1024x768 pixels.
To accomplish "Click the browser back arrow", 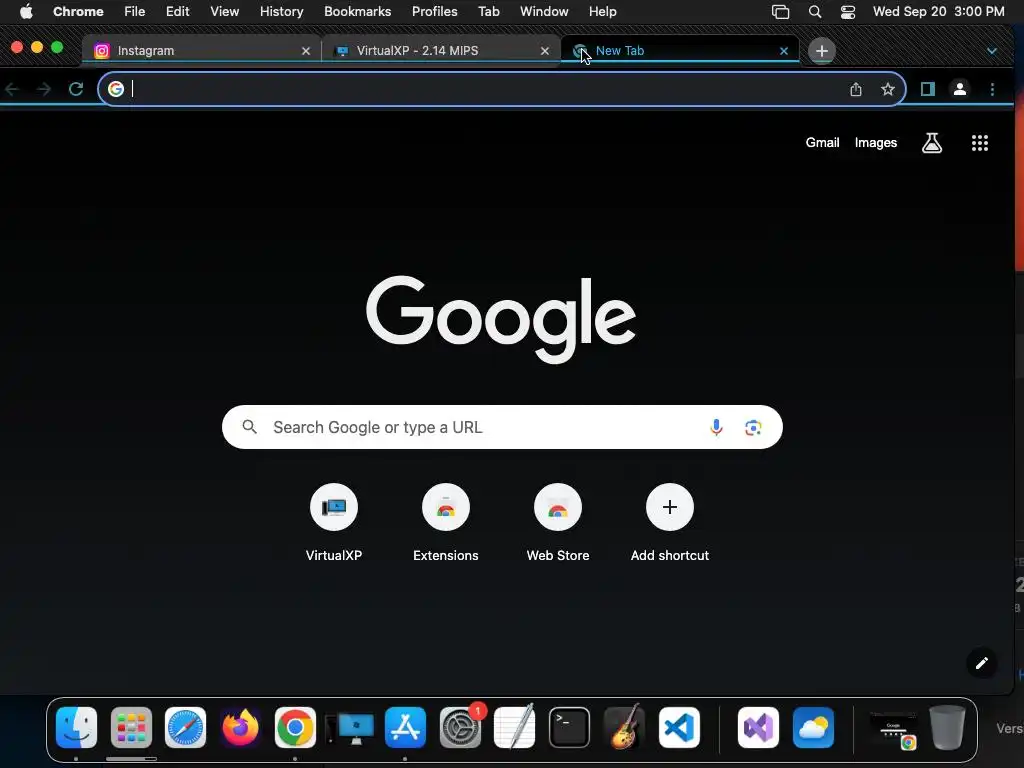I will pyautogui.click(x=12, y=89).
